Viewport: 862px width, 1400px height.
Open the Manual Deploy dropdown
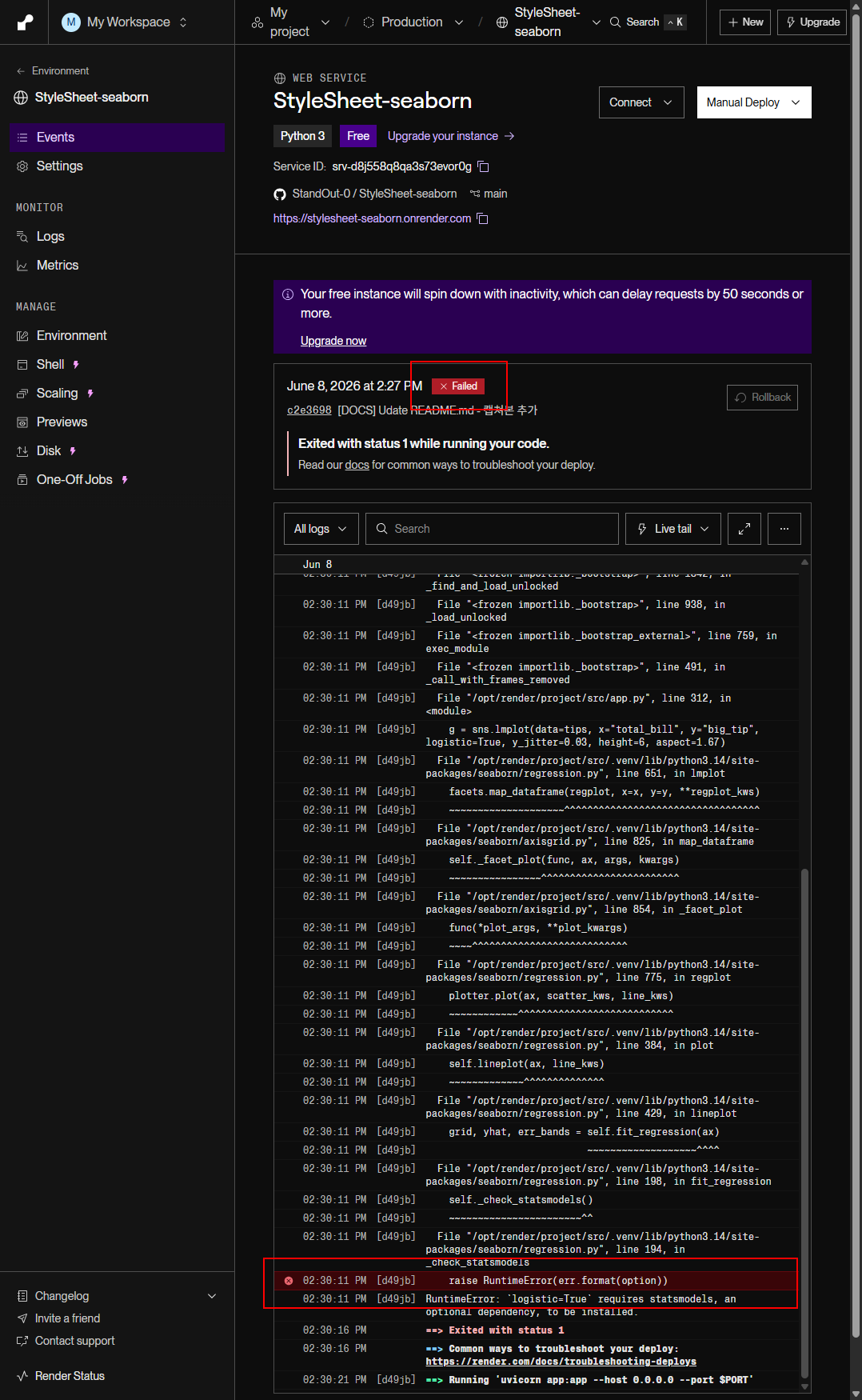tap(754, 102)
